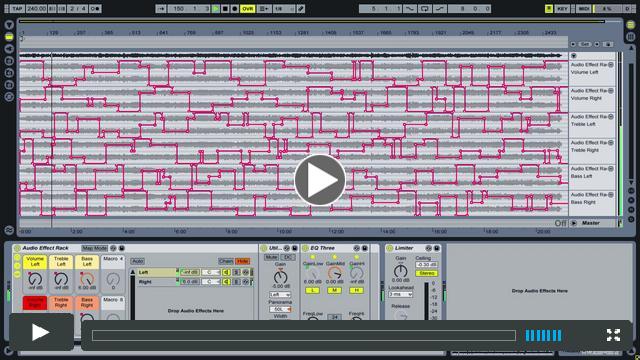Click the CPU load percentage meter
The width and height of the screenshot is (640, 360).
coord(607,9)
